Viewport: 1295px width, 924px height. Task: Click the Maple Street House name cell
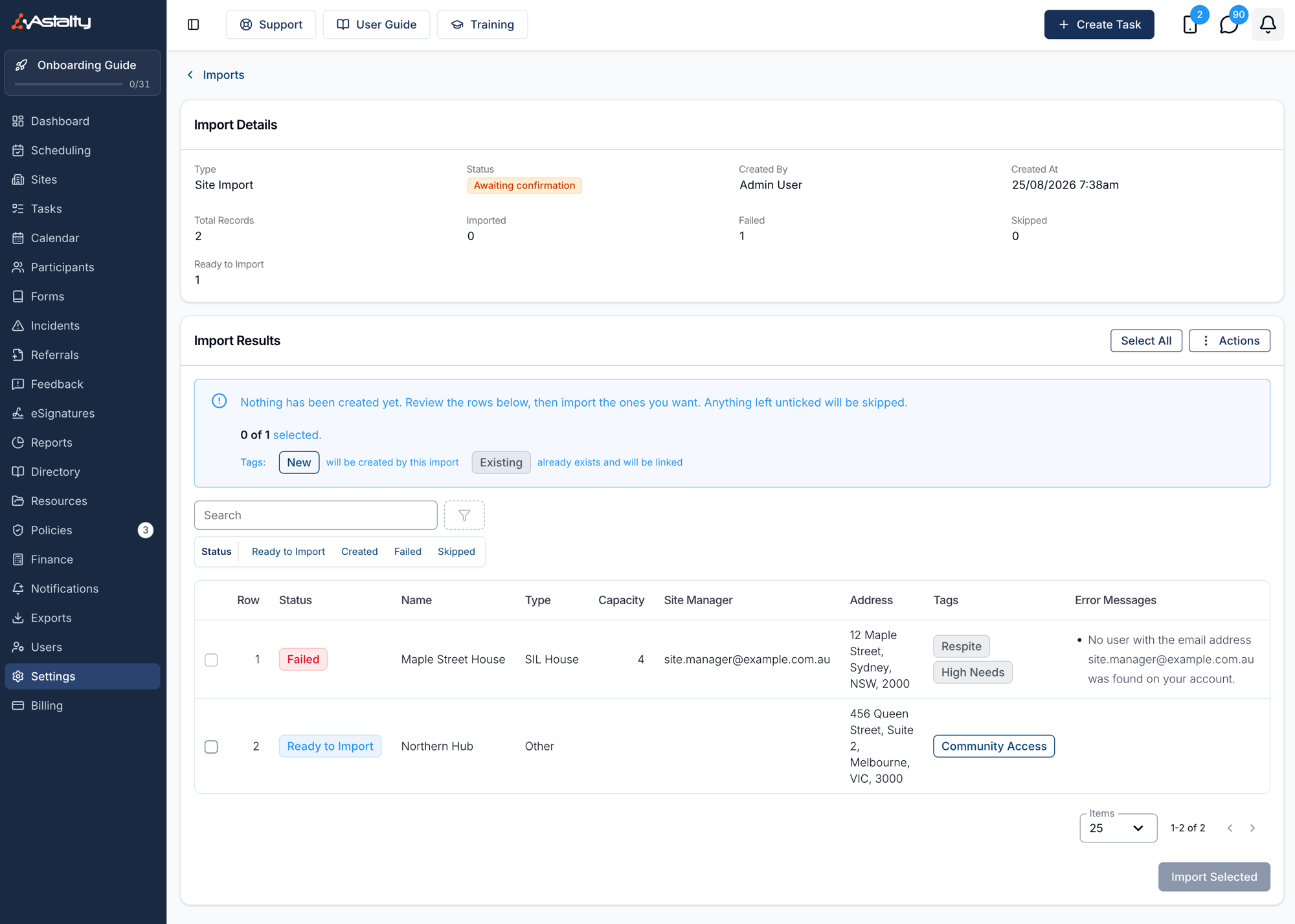[453, 659]
